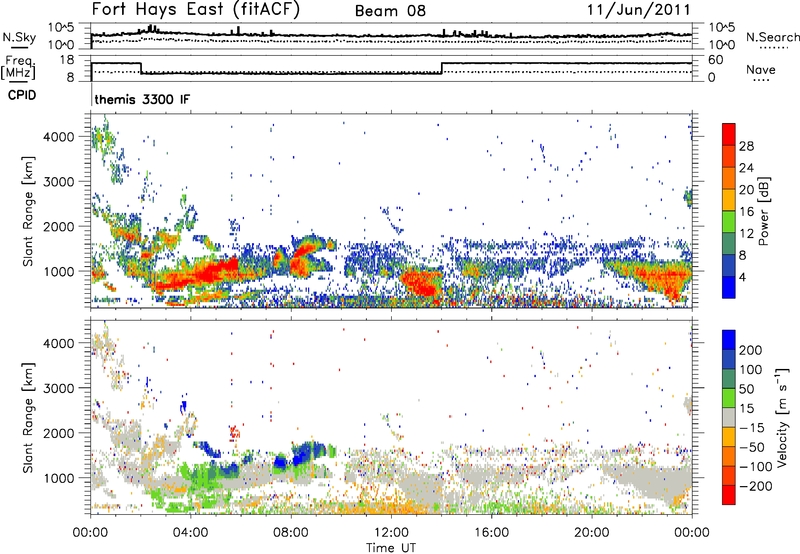Viewport: 800px width, 554px height.
Task: Pick the blue top segment of Velocity colorbar
Action: point(729,340)
